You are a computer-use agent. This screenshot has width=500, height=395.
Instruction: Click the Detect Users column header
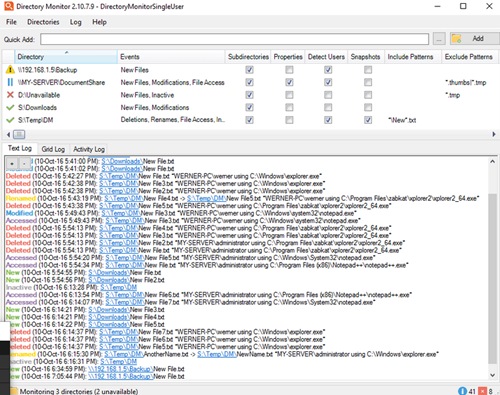(x=326, y=57)
